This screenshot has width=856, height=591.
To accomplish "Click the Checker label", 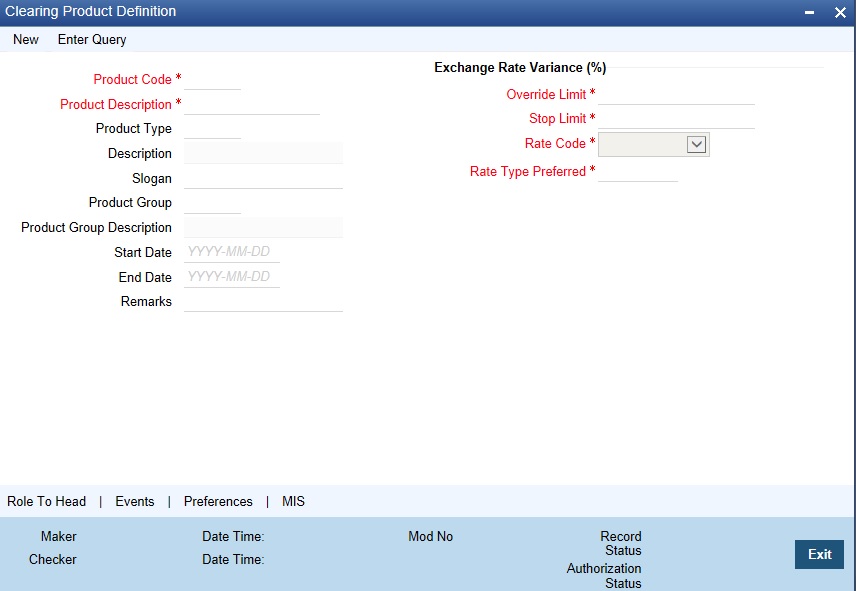I will [x=52, y=559].
